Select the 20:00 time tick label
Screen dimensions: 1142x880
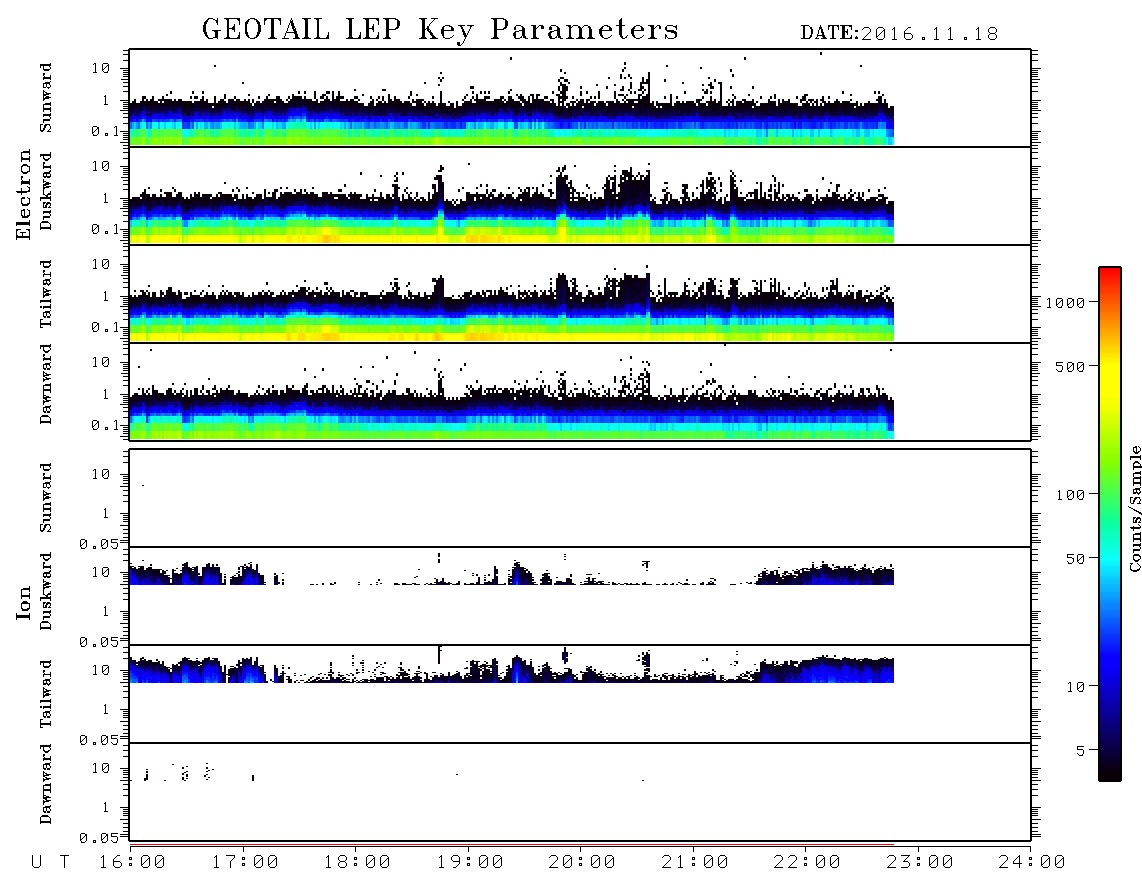(x=583, y=862)
